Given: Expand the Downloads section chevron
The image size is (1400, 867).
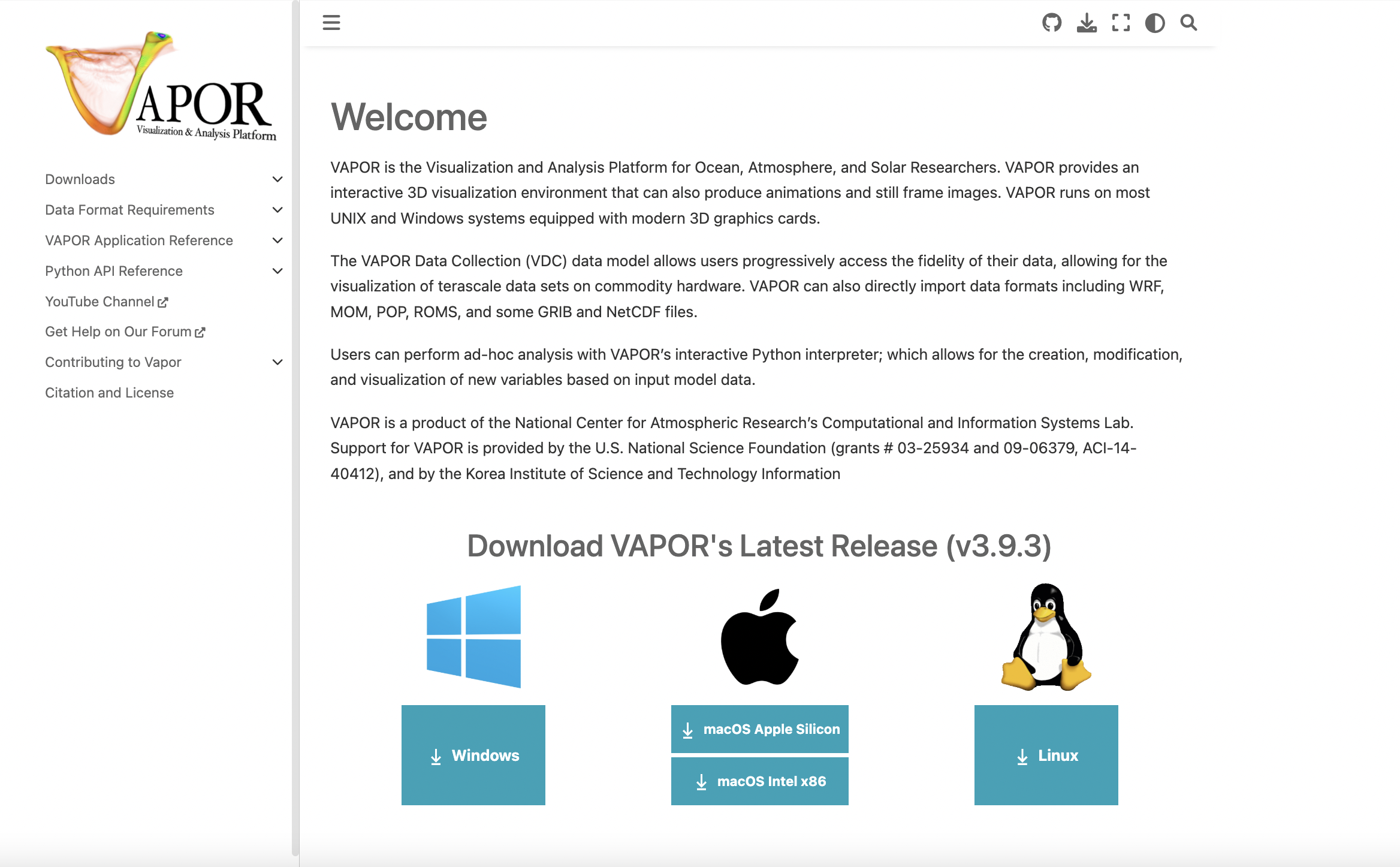Looking at the screenshot, I should [x=277, y=179].
